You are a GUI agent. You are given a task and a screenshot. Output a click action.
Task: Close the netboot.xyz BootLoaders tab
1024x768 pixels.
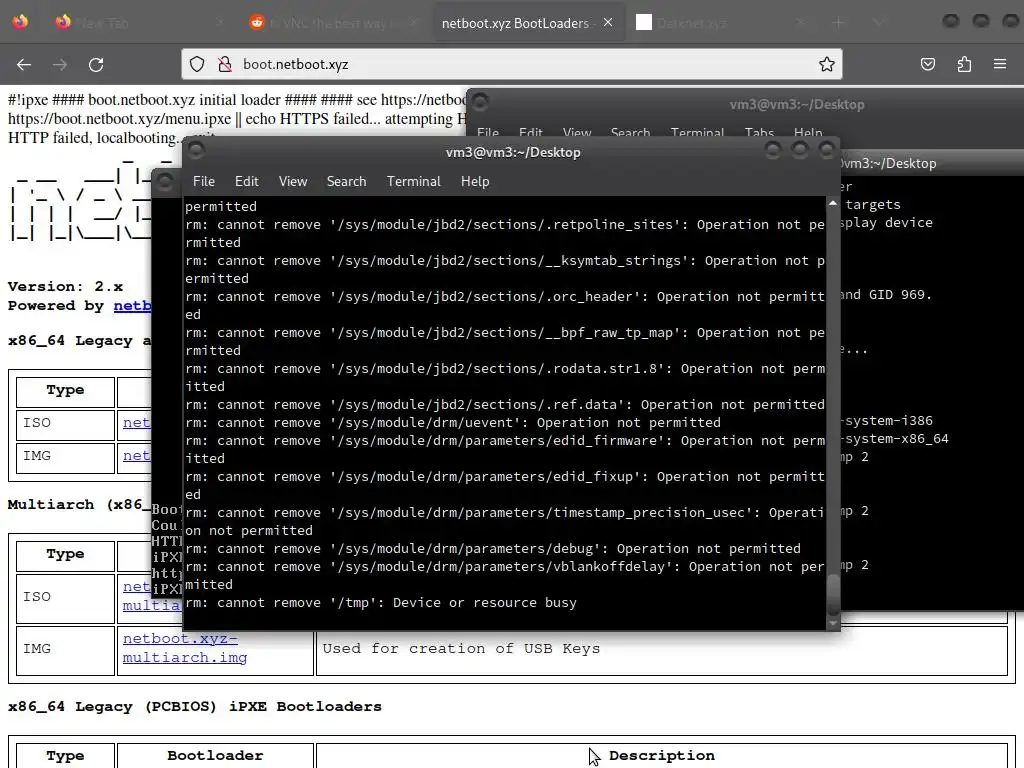coord(608,23)
